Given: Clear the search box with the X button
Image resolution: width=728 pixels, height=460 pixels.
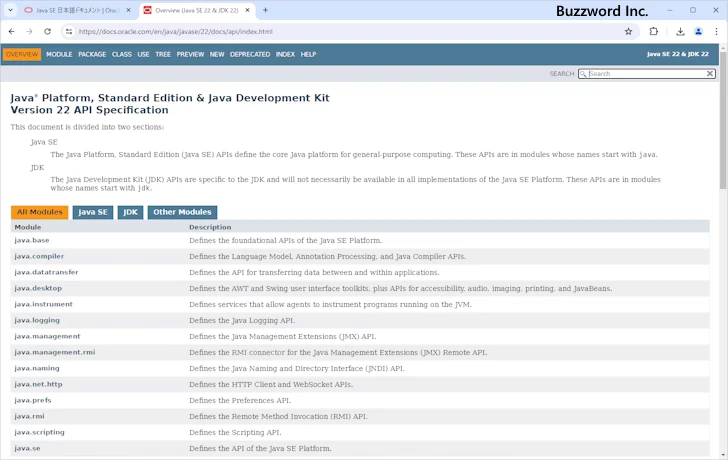Looking at the screenshot, I should point(710,73).
